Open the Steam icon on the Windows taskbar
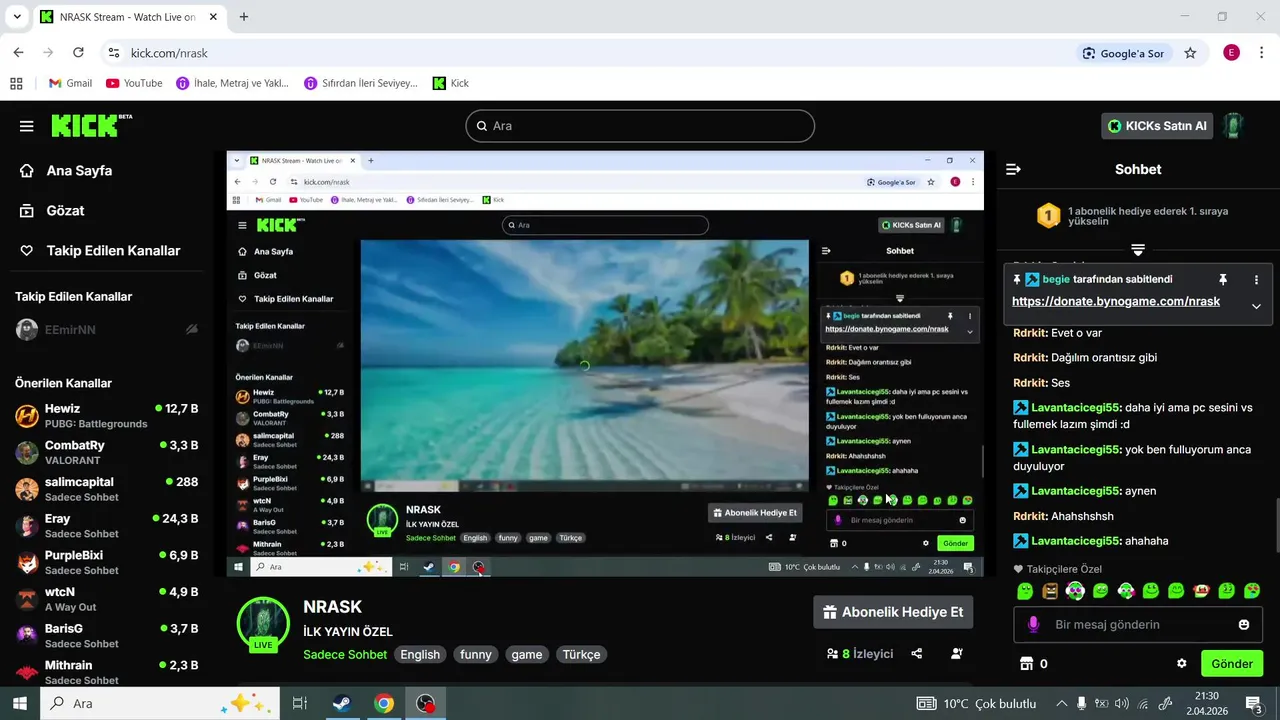This screenshot has height=720, width=1280. click(342, 703)
